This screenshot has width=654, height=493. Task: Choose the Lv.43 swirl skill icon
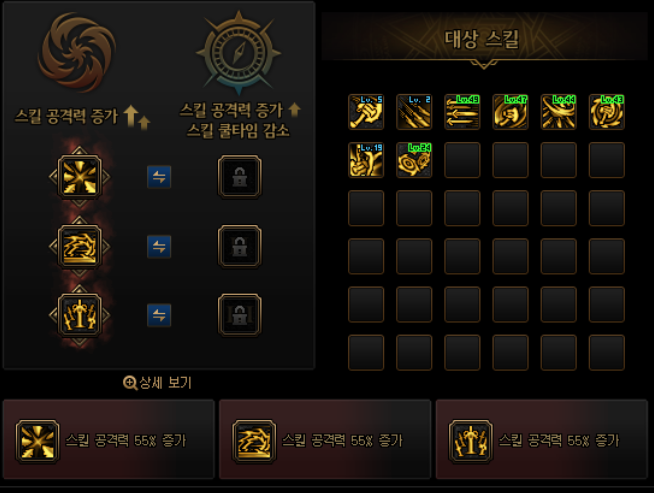point(606,112)
